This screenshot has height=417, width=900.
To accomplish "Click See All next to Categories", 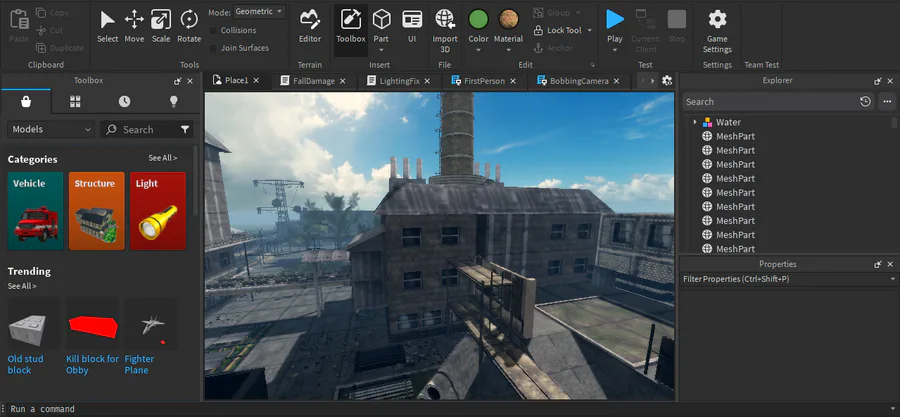I will [163, 158].
